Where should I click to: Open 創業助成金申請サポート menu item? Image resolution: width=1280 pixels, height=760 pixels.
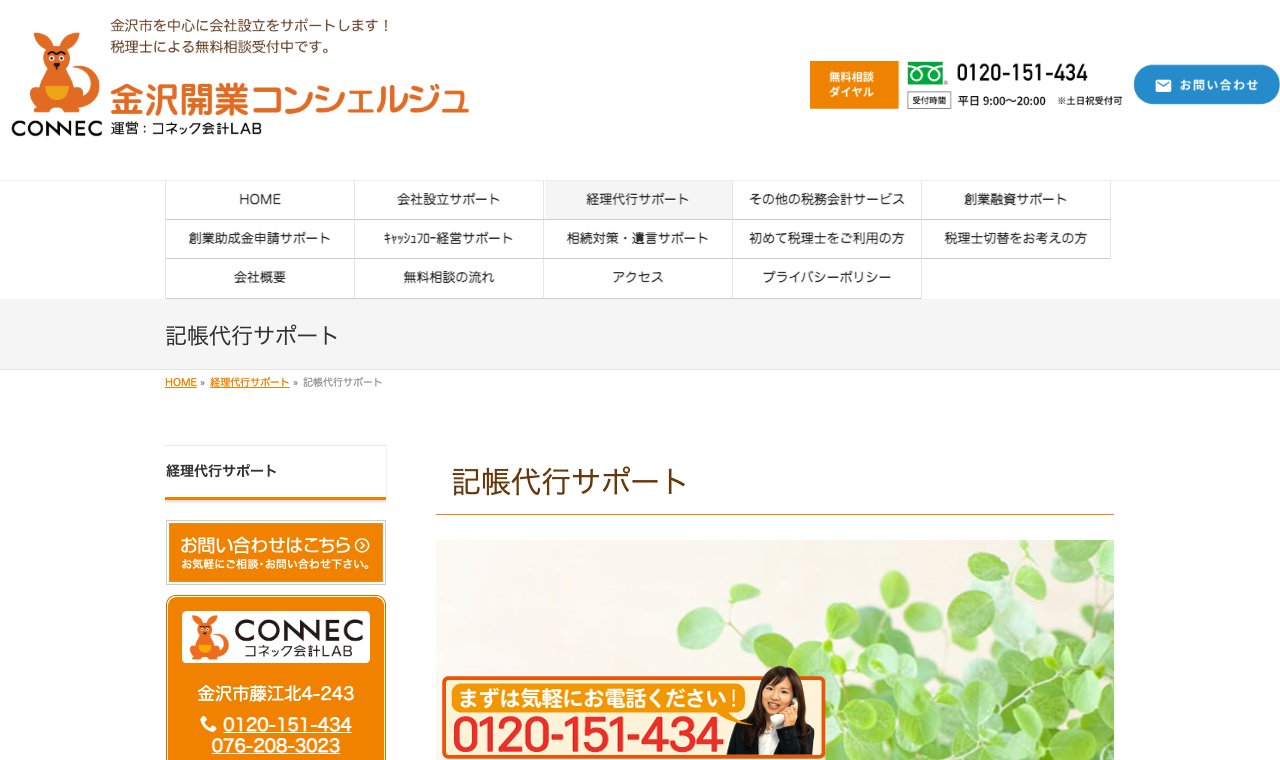[260, 239]
